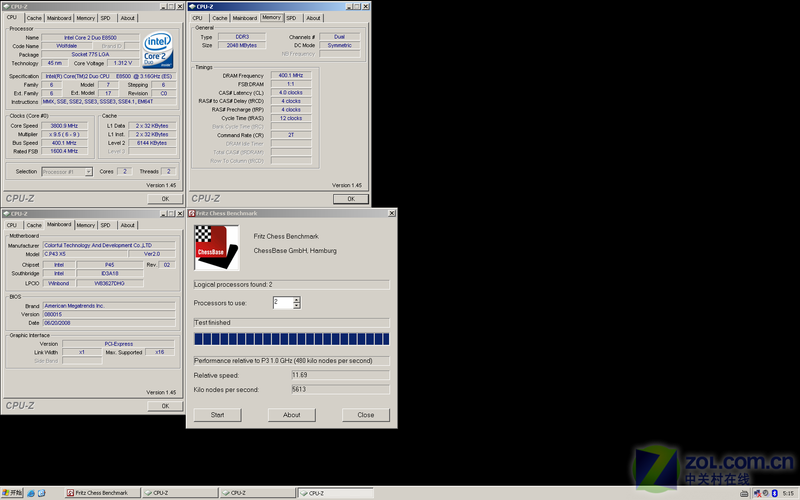The image size is (800, 500).
Task: Click the Close button in the Fritz Chess Benchmark
Action: pyautogui.click(x=366, y=415)
